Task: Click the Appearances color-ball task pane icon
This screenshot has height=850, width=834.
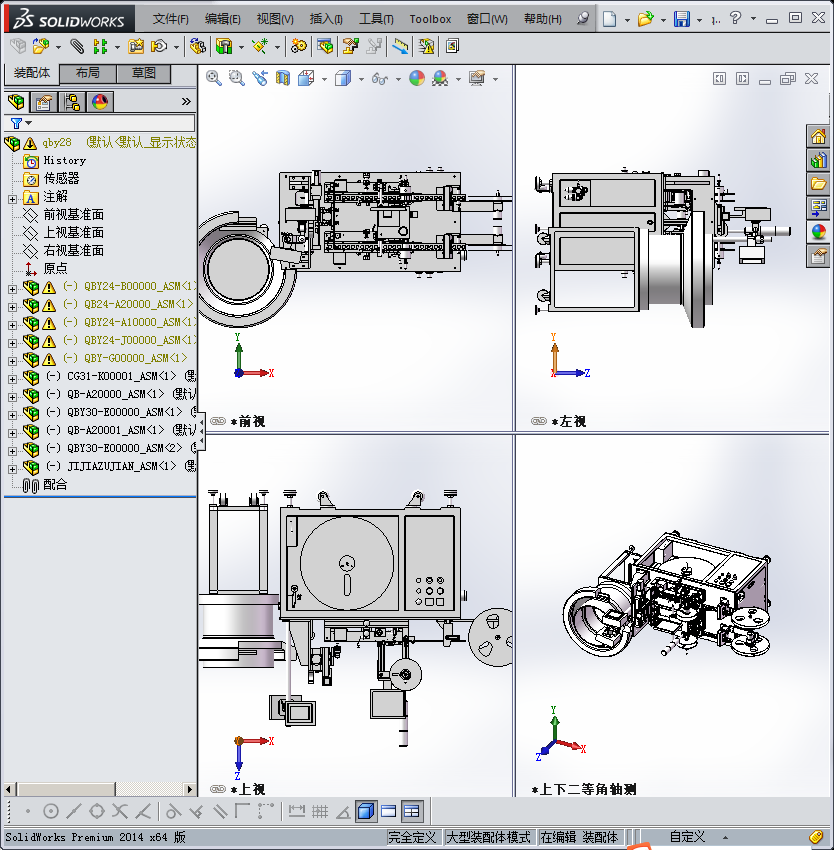Action: point(818,231)
